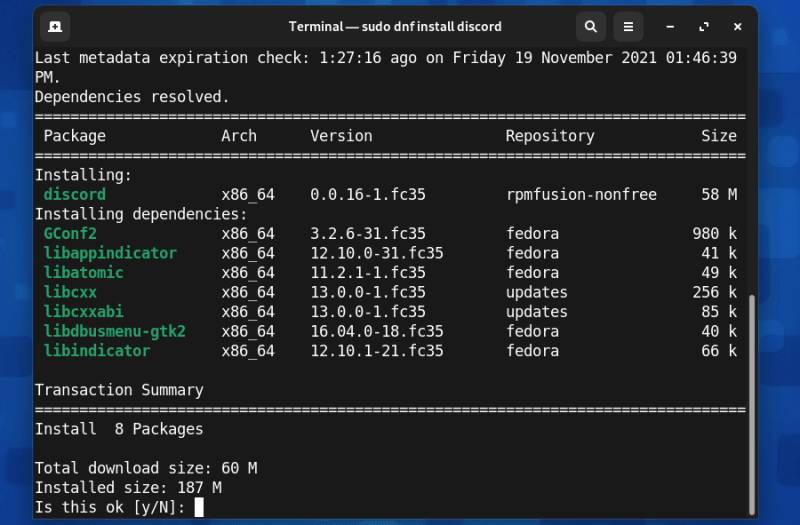
Task: Restore the Terminal window size
Action: point(704,26)
